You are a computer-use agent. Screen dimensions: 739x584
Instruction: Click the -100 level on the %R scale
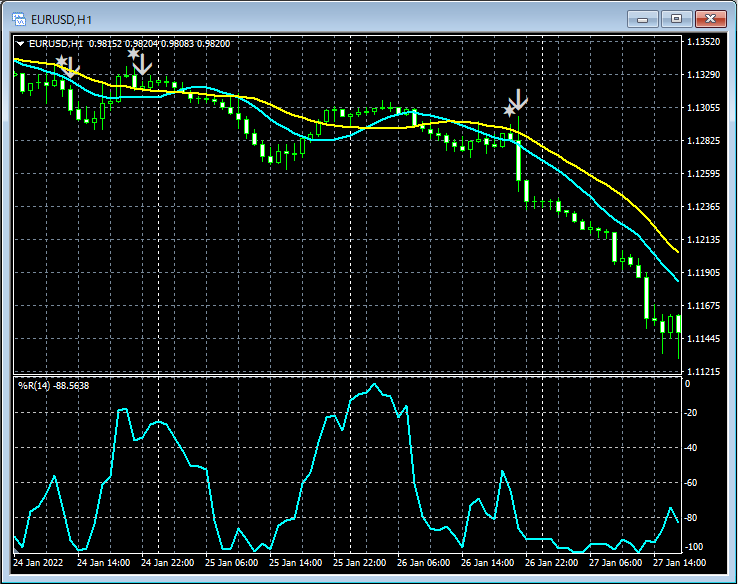click(693, 547)
